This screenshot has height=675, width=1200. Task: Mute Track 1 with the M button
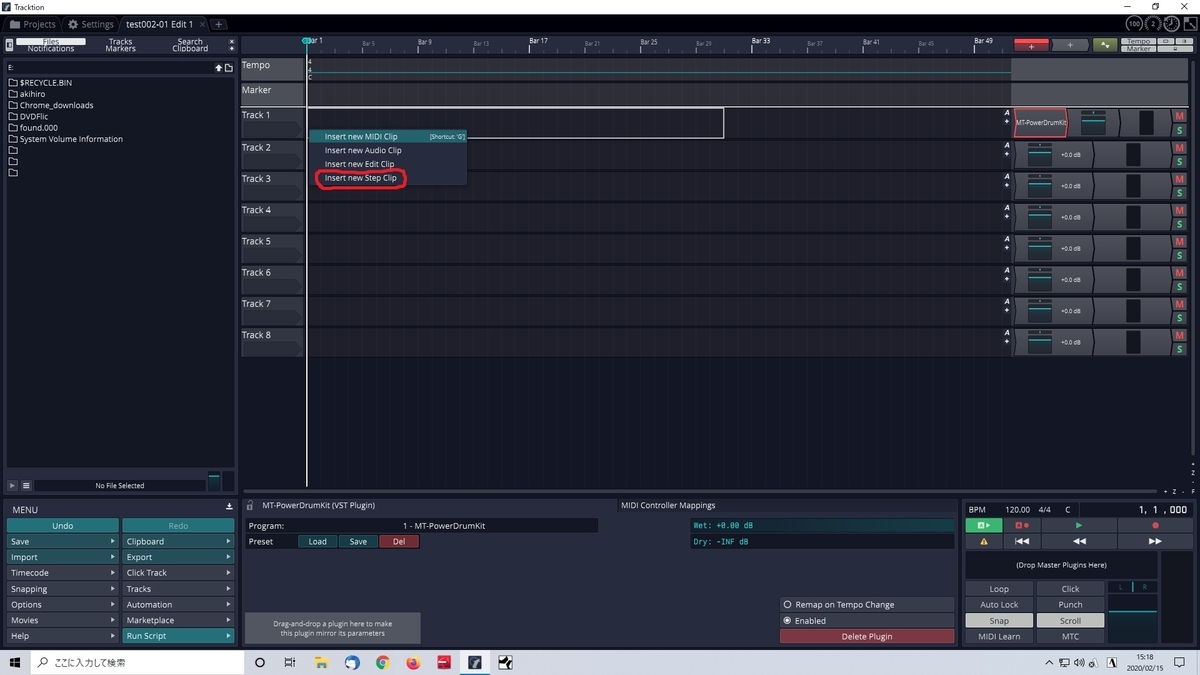[x=1180, y=116]
